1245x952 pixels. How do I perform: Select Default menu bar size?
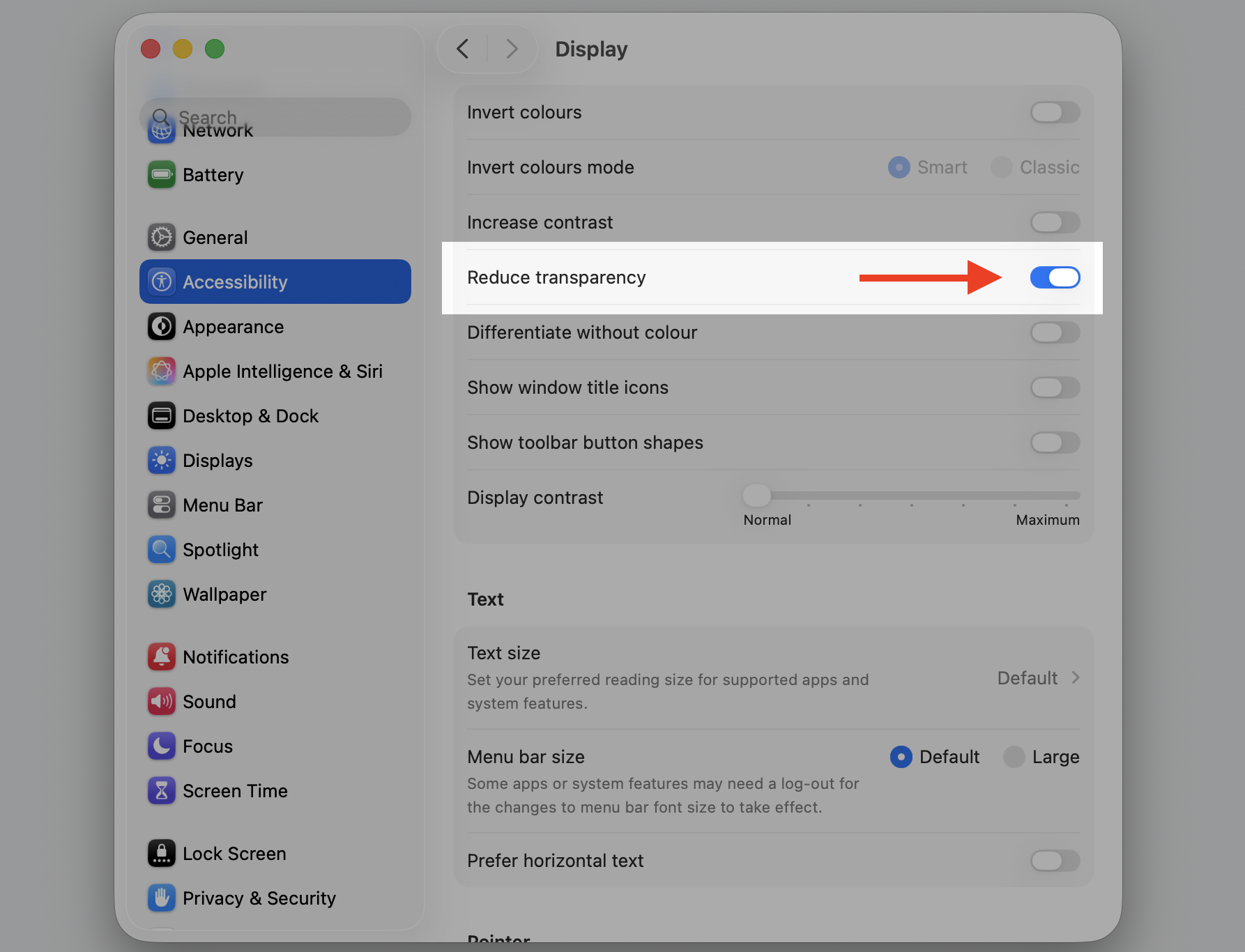click(901, 757)
